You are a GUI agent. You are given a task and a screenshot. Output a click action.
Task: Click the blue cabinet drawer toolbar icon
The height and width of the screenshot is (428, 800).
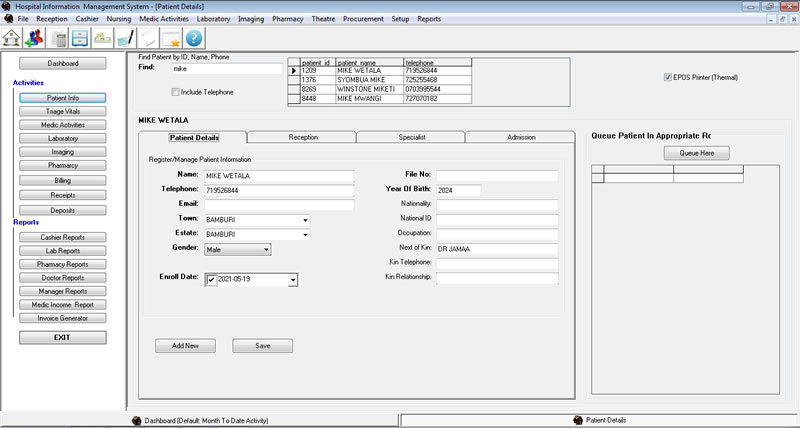click(81, 38)
